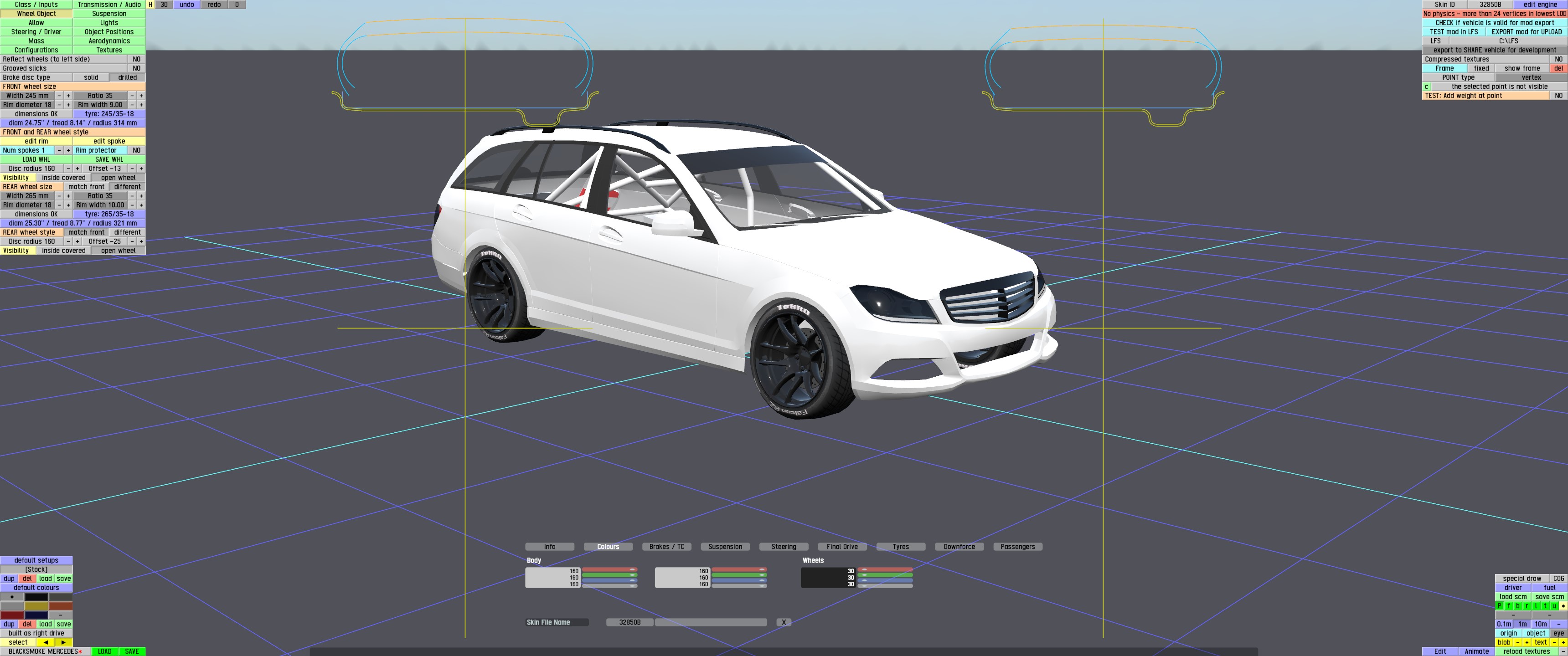Adjust the Wheels red colour slider
Image resolution: width=1568 pixels, height=656 pixels.
pos(884,569)
